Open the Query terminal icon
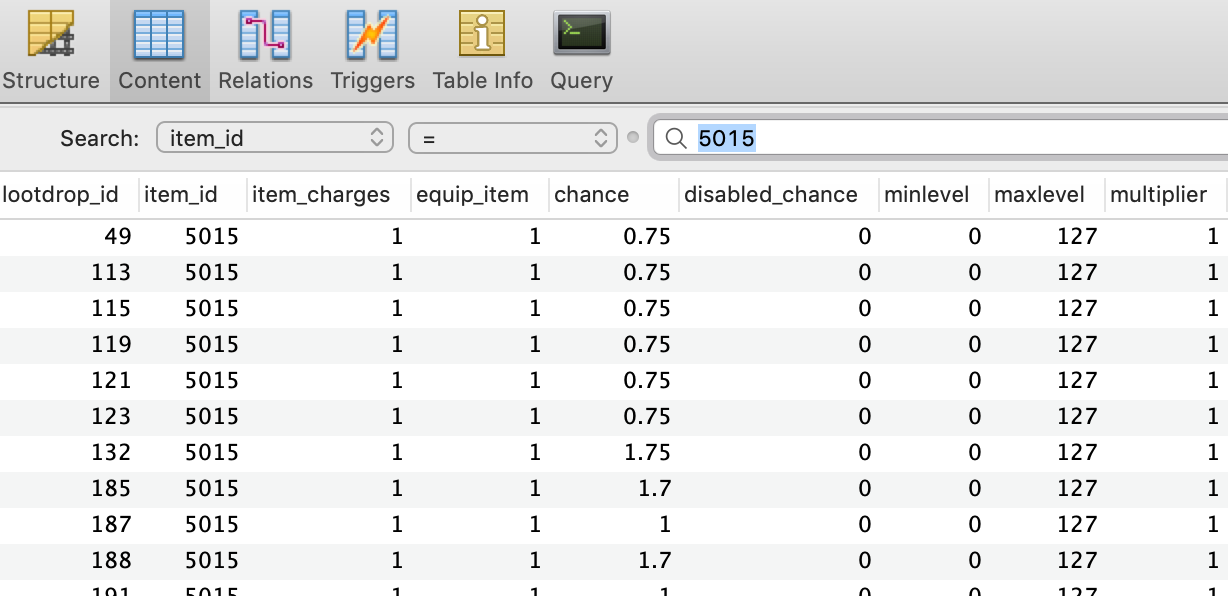 [581, 36]
